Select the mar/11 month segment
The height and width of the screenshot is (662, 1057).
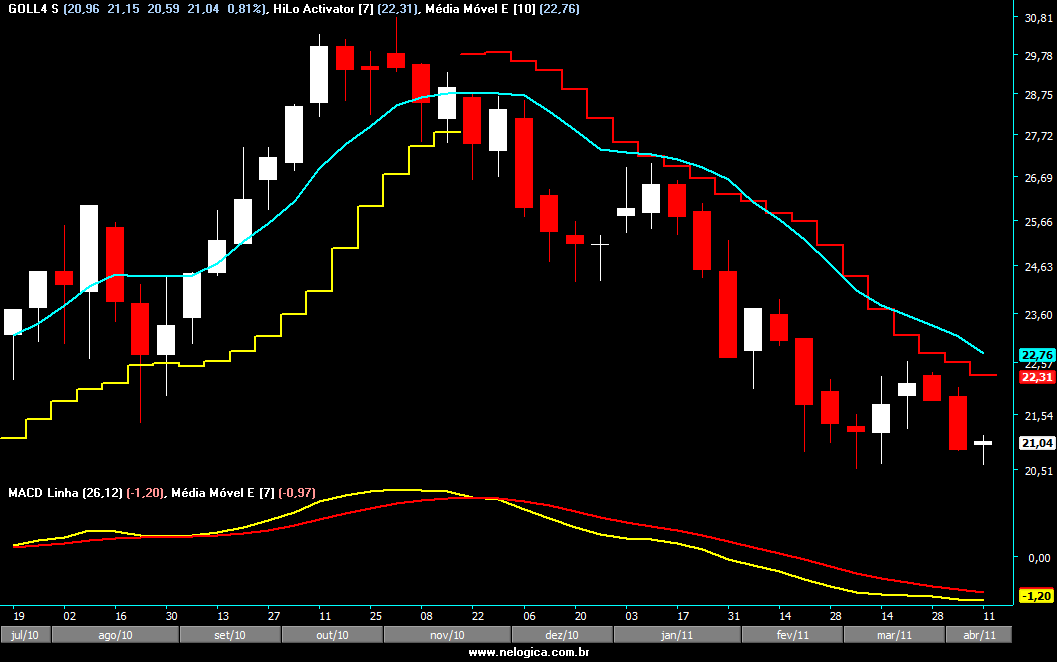(x=894, y=635)
